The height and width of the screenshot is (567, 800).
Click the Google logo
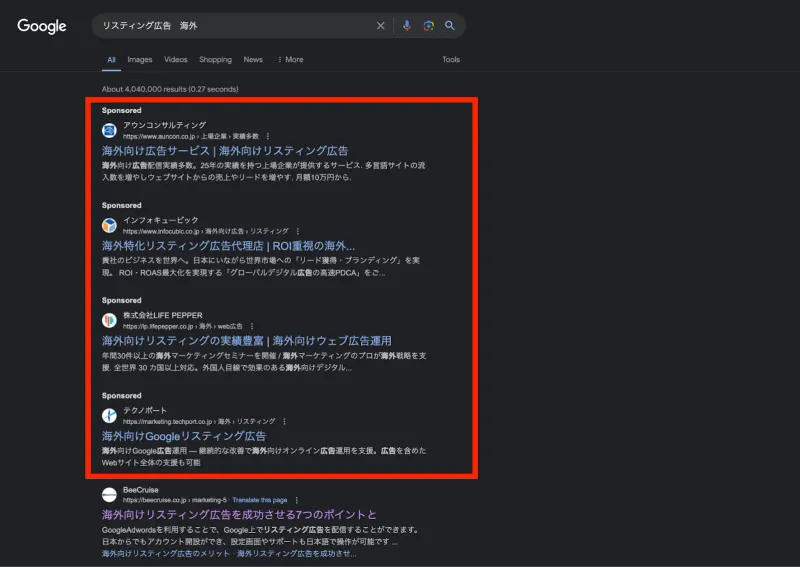tap(42, 26)
